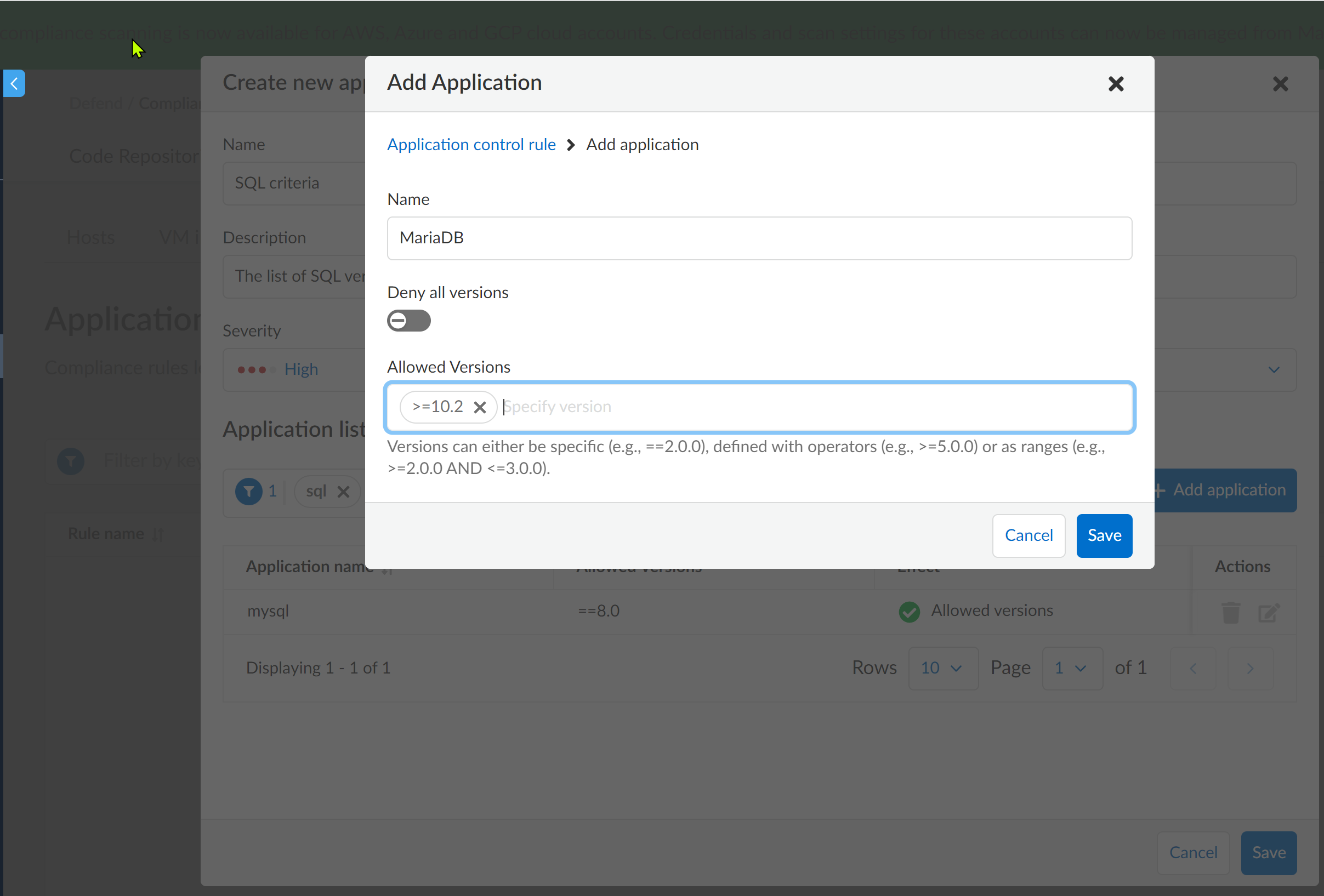This screenshot has width=1324, height=896.
Task: Go to previous page in application list
Action: pos(1192,668)
